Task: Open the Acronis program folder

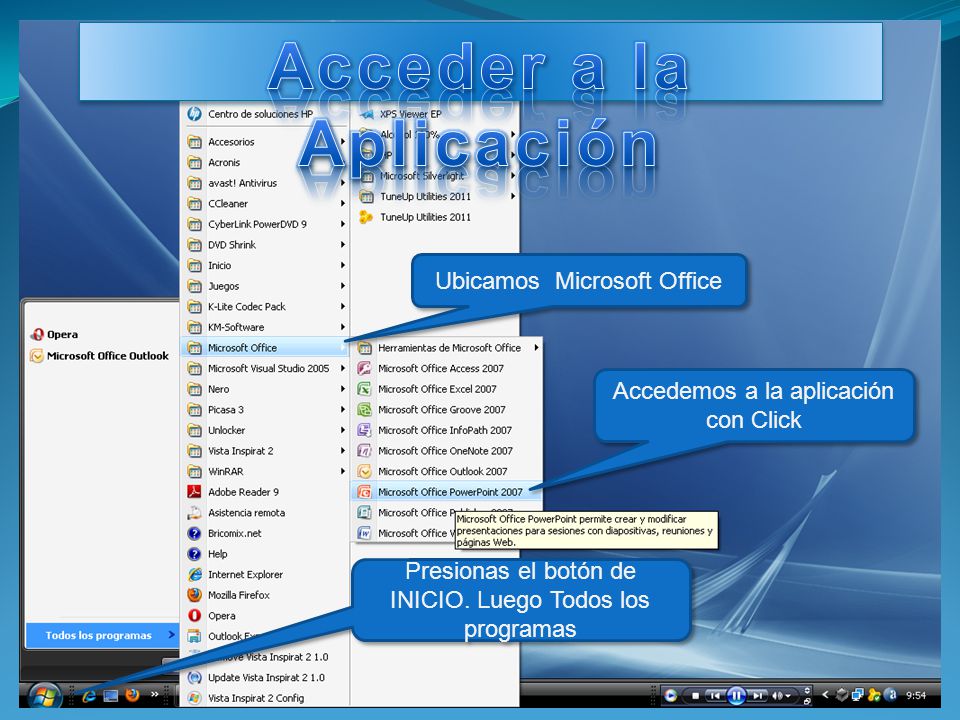Action: [266, 163]
